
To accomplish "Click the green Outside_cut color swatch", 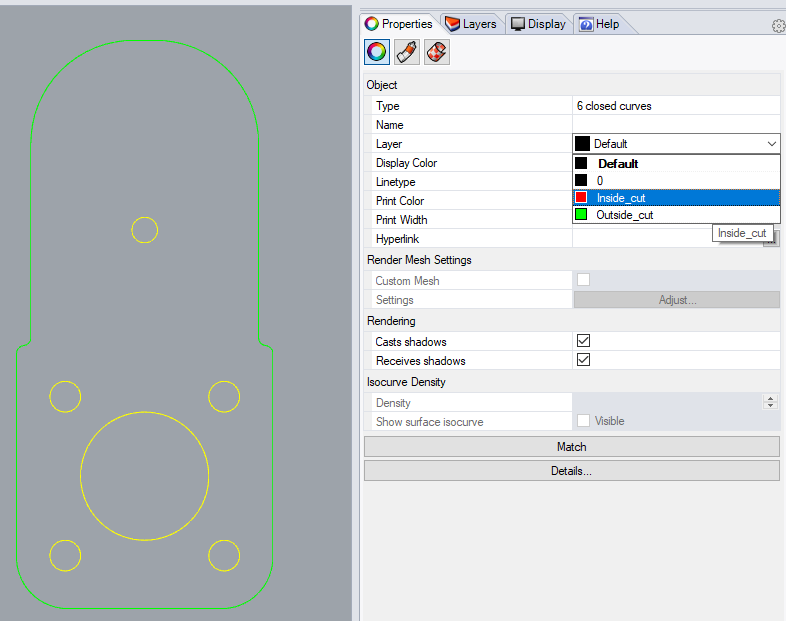I will tap(581, 215).
